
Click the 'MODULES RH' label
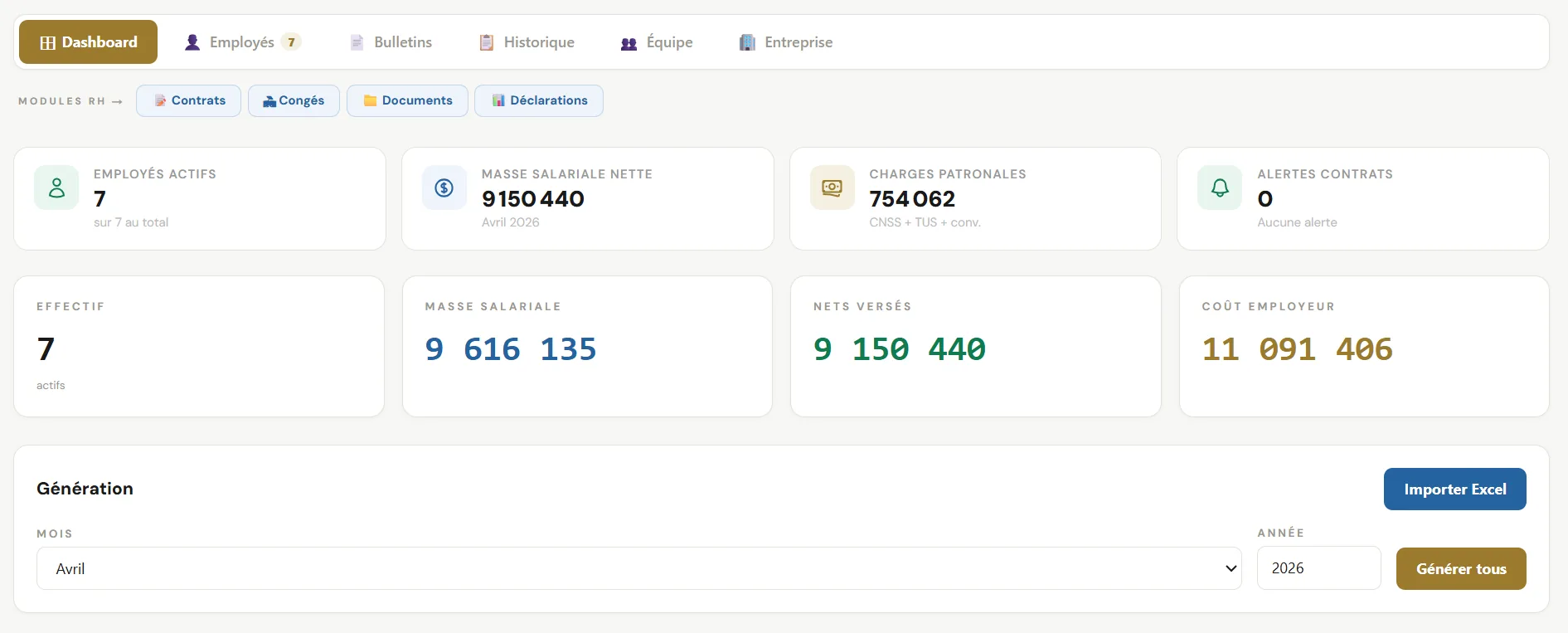[62, 101]
